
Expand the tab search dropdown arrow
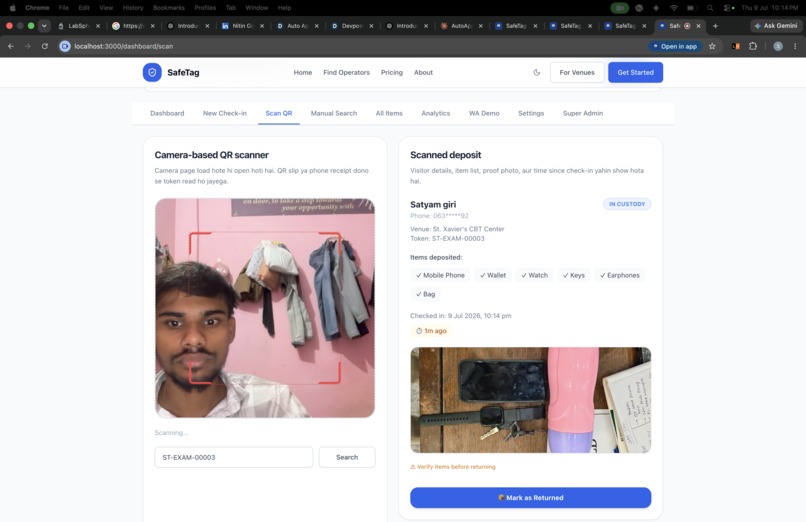click(x=44, y=26)
